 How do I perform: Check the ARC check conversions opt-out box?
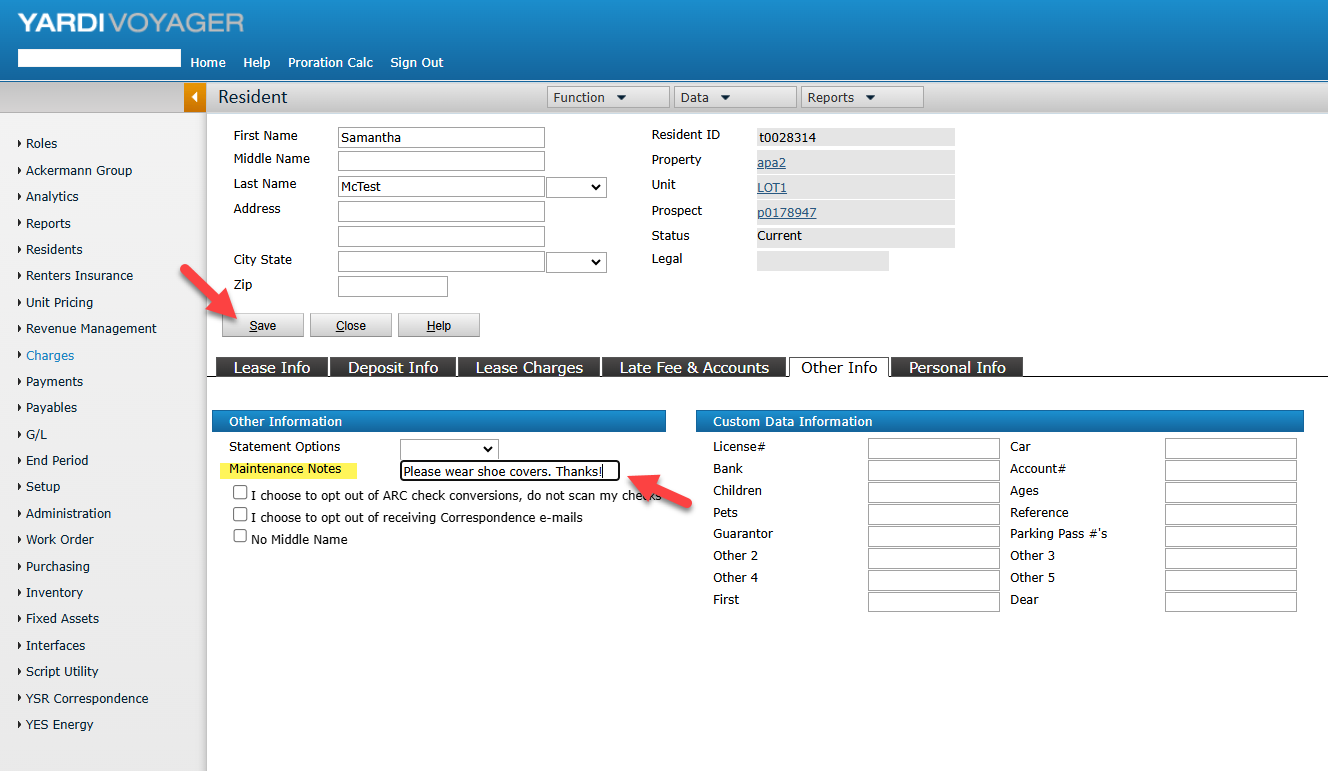coord(240,493)
